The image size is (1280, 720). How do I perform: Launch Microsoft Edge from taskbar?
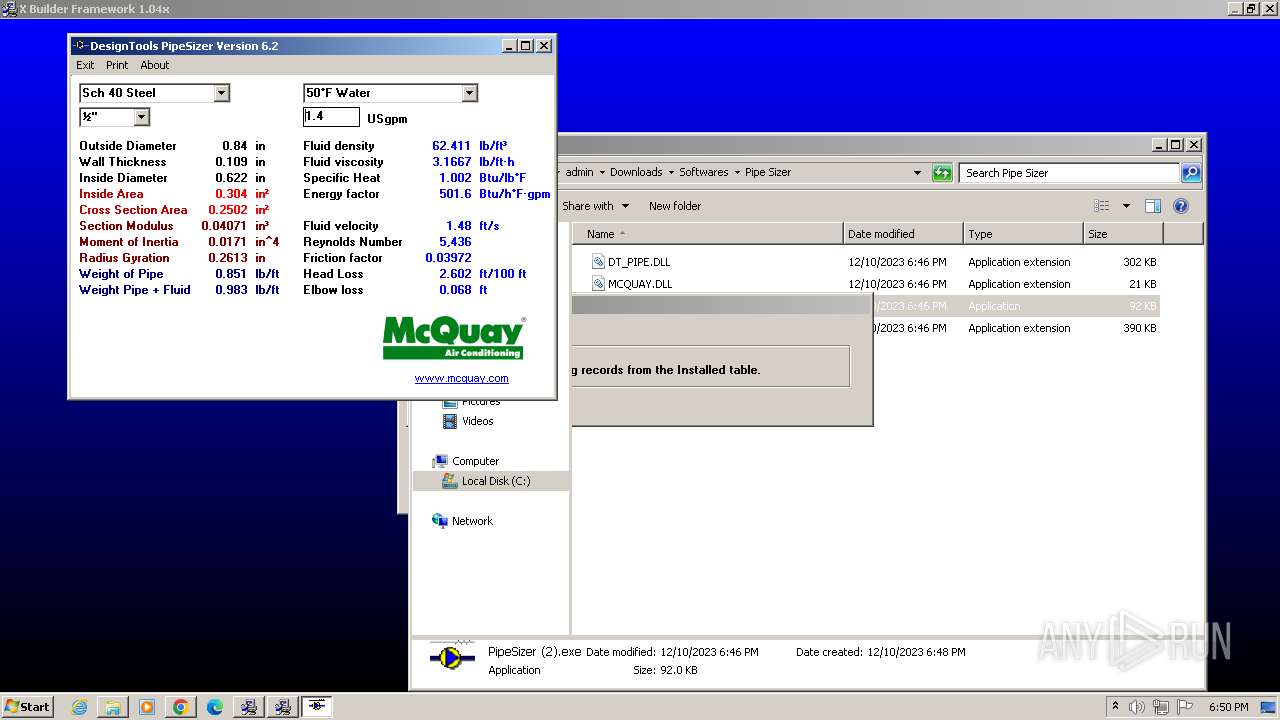point(215,707)
